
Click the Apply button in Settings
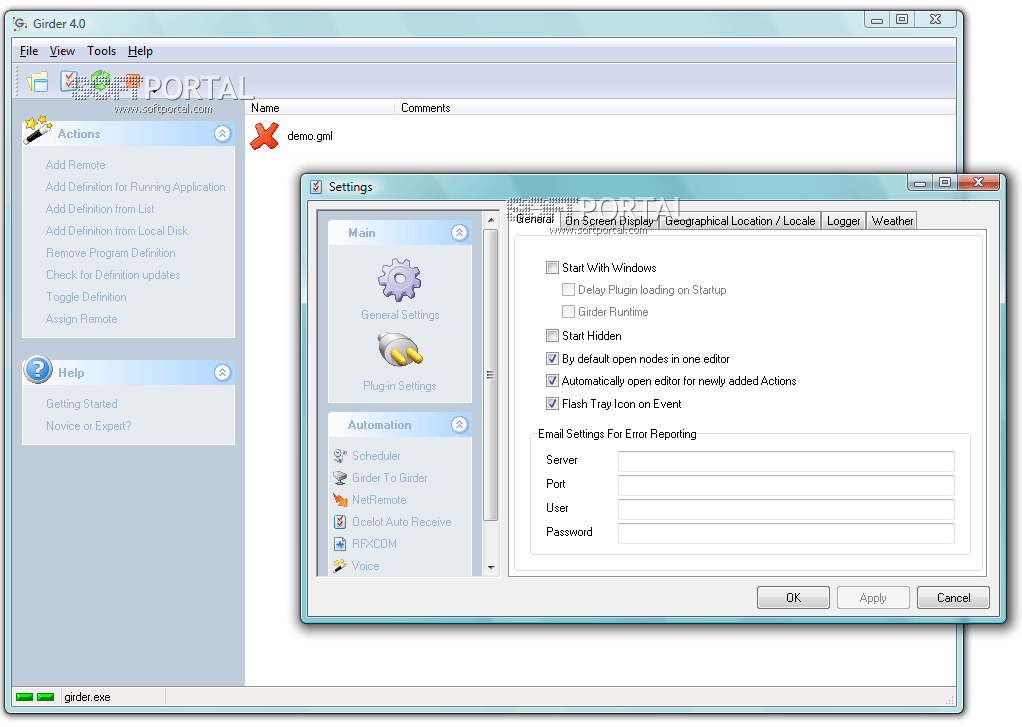pos(873,598)
